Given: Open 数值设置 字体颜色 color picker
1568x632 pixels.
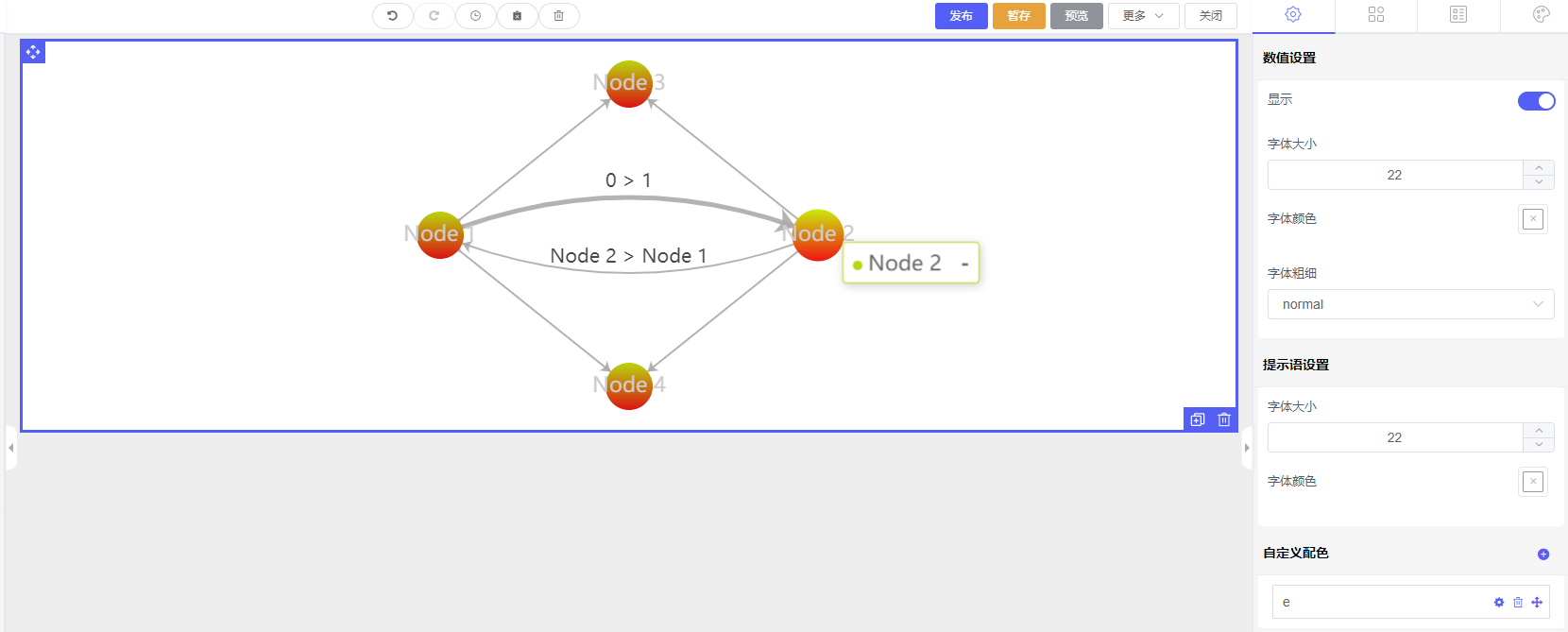Looking at the screenshot, I should (x=1532, y=219).
